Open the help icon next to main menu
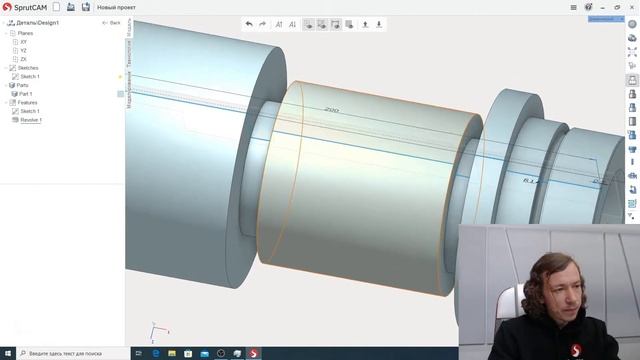Image resolution: width=640 pixels, height=360 pixels. 588,7
